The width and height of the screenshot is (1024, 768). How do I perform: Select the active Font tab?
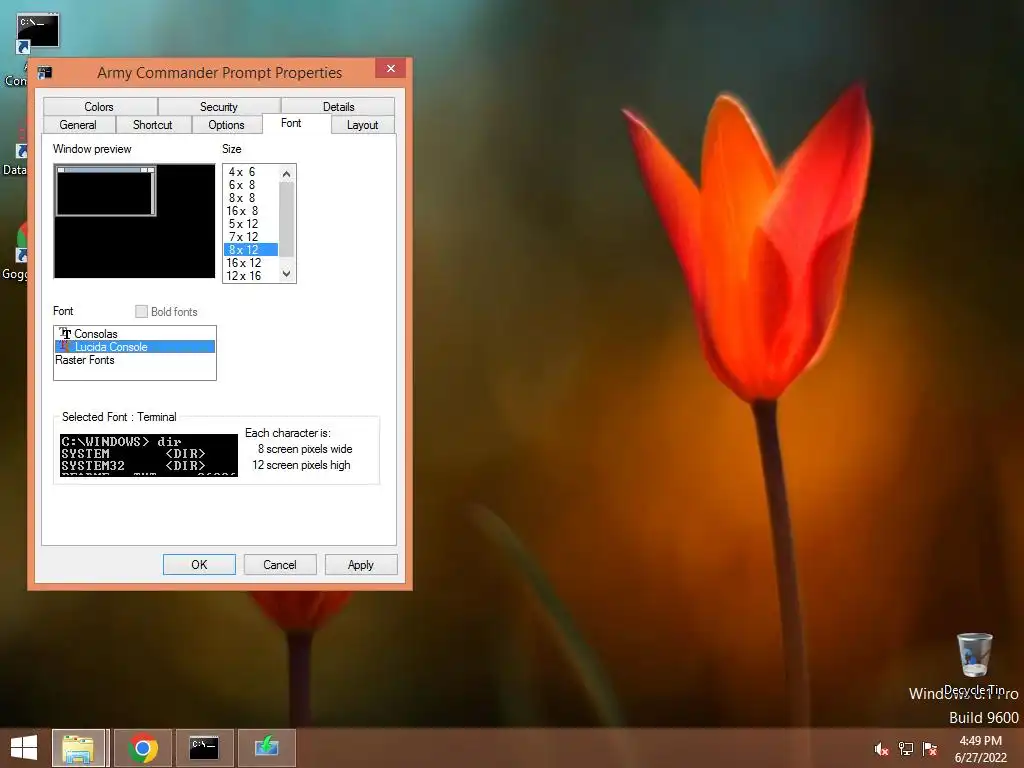pyautogui.click(x=291, y=123)
